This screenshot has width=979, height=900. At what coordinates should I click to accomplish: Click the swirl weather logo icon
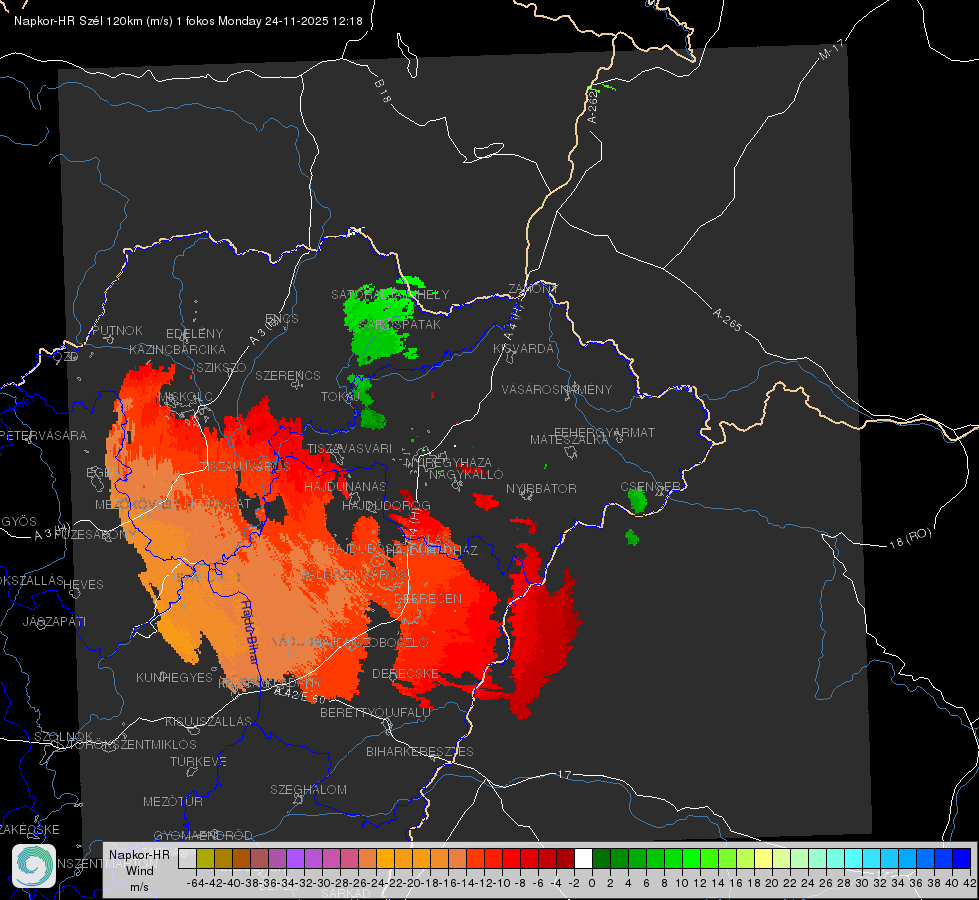click(34, 866)
